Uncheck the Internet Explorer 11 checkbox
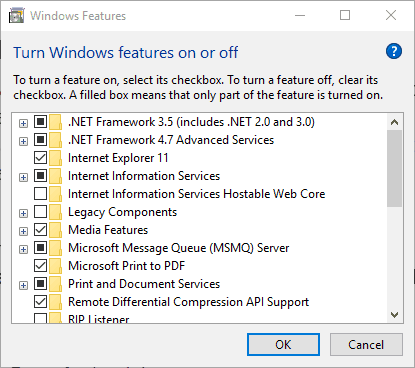The width and height of the screenshot is (415, 368). (x=40, y=157)
